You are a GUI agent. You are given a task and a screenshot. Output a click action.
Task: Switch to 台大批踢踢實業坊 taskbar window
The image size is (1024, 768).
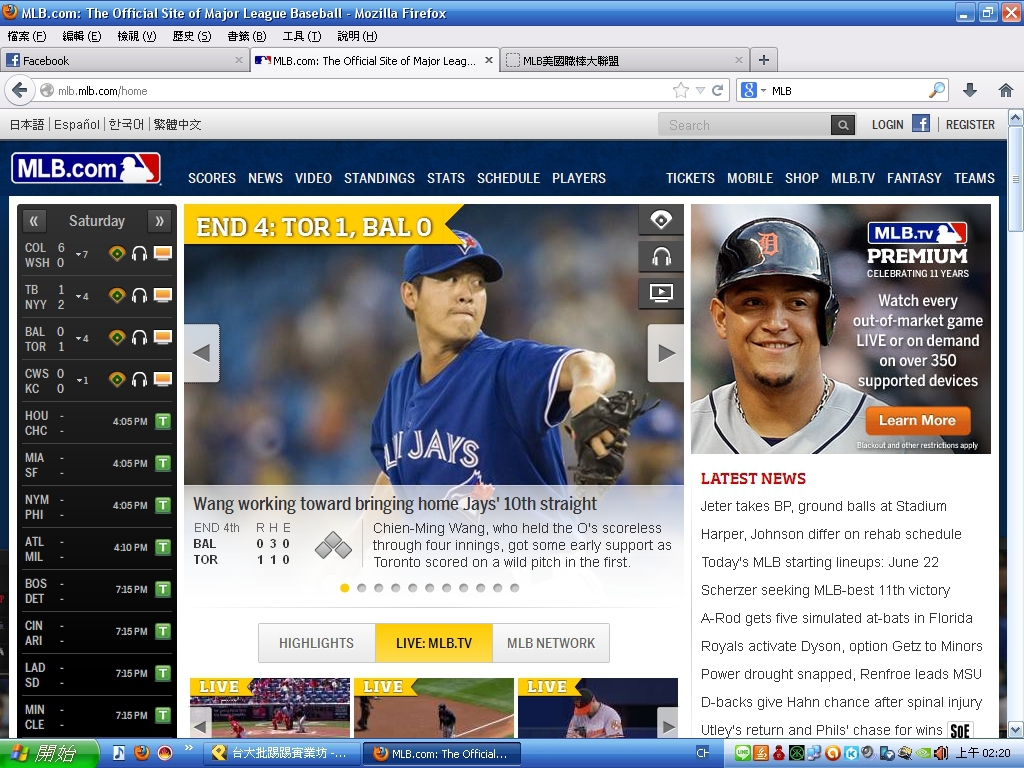pos(281,754)
